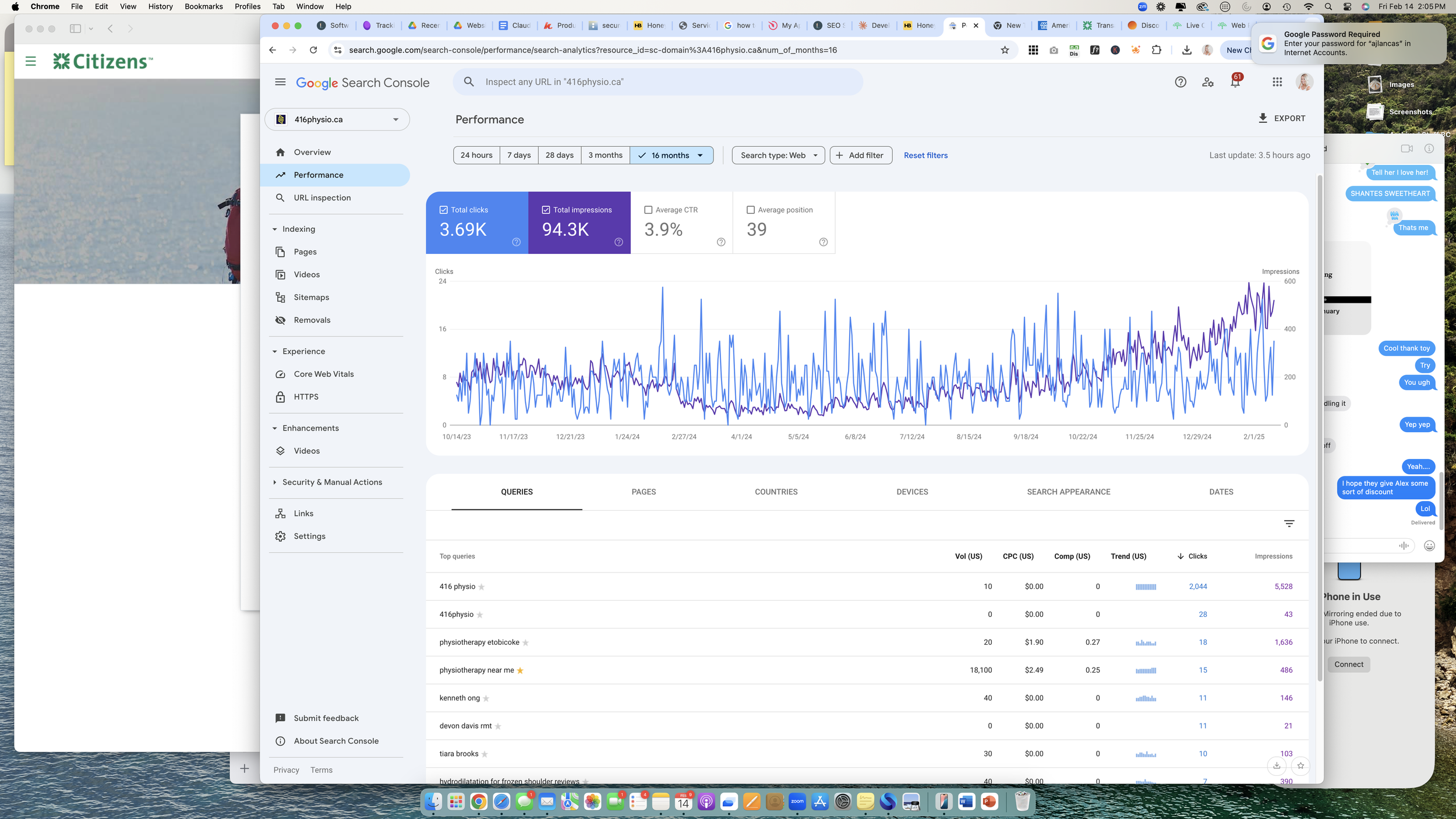Open the Links report
1456x819 pixels.
pyautogui.click(x=303, y=513)
